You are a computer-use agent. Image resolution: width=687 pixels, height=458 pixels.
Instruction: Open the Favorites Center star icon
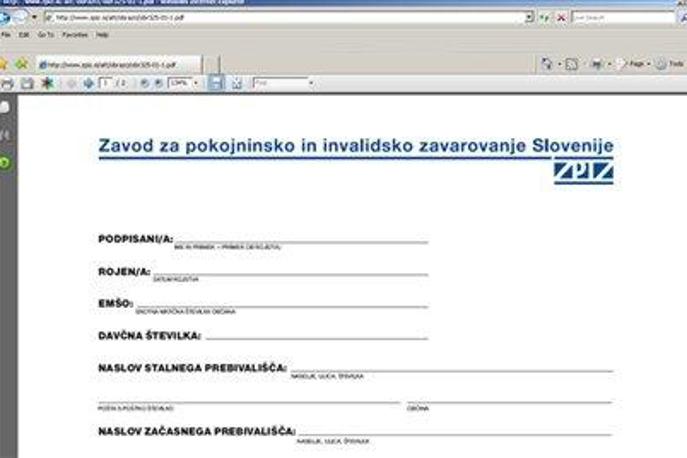(x=4, y=64)
